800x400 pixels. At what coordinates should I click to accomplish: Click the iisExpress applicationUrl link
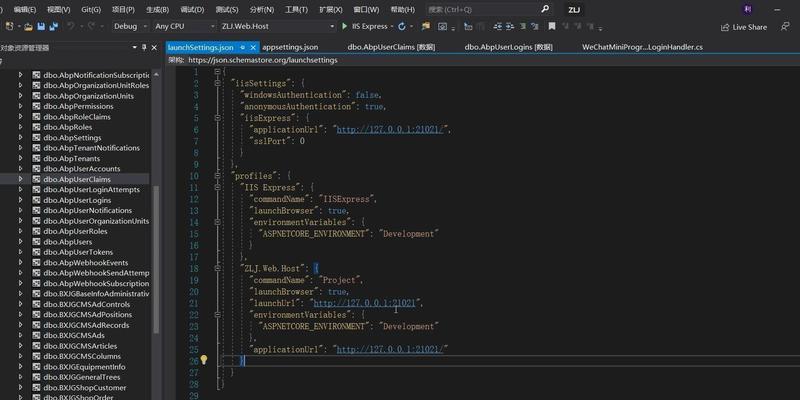(x=391, y=130)
